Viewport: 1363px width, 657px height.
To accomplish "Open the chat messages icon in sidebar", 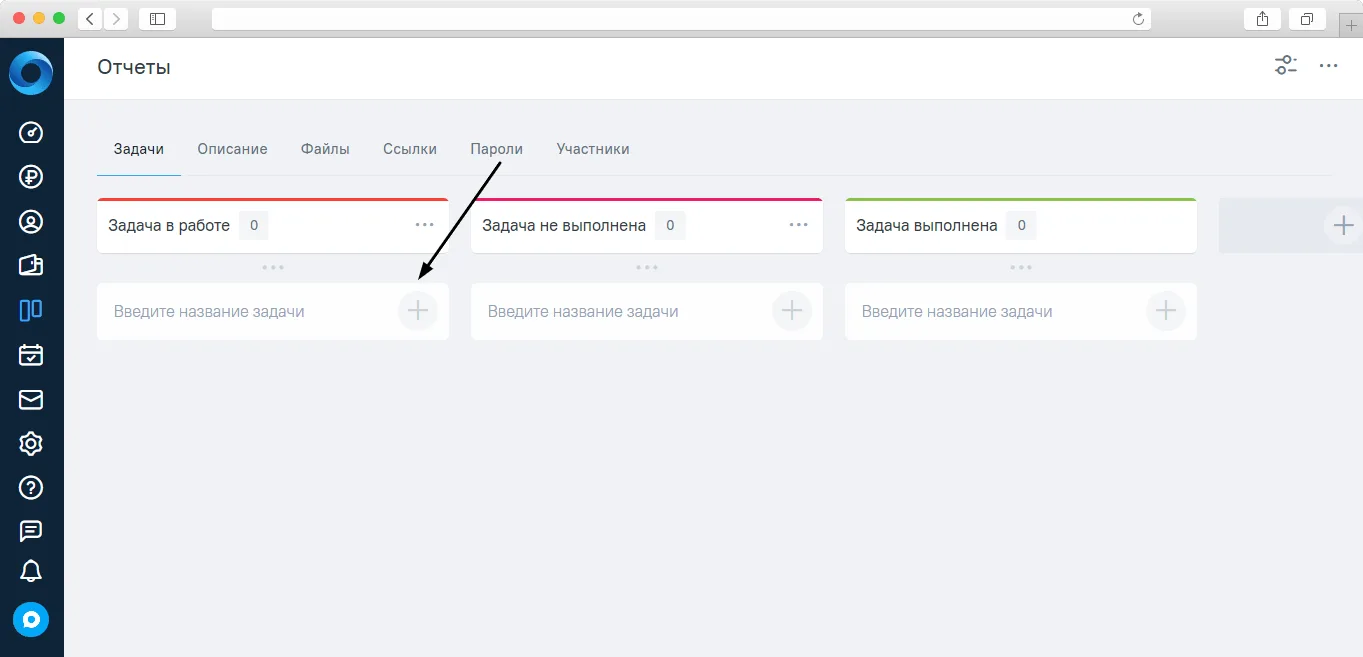I will pyautogui.click(x=31, y=531).
